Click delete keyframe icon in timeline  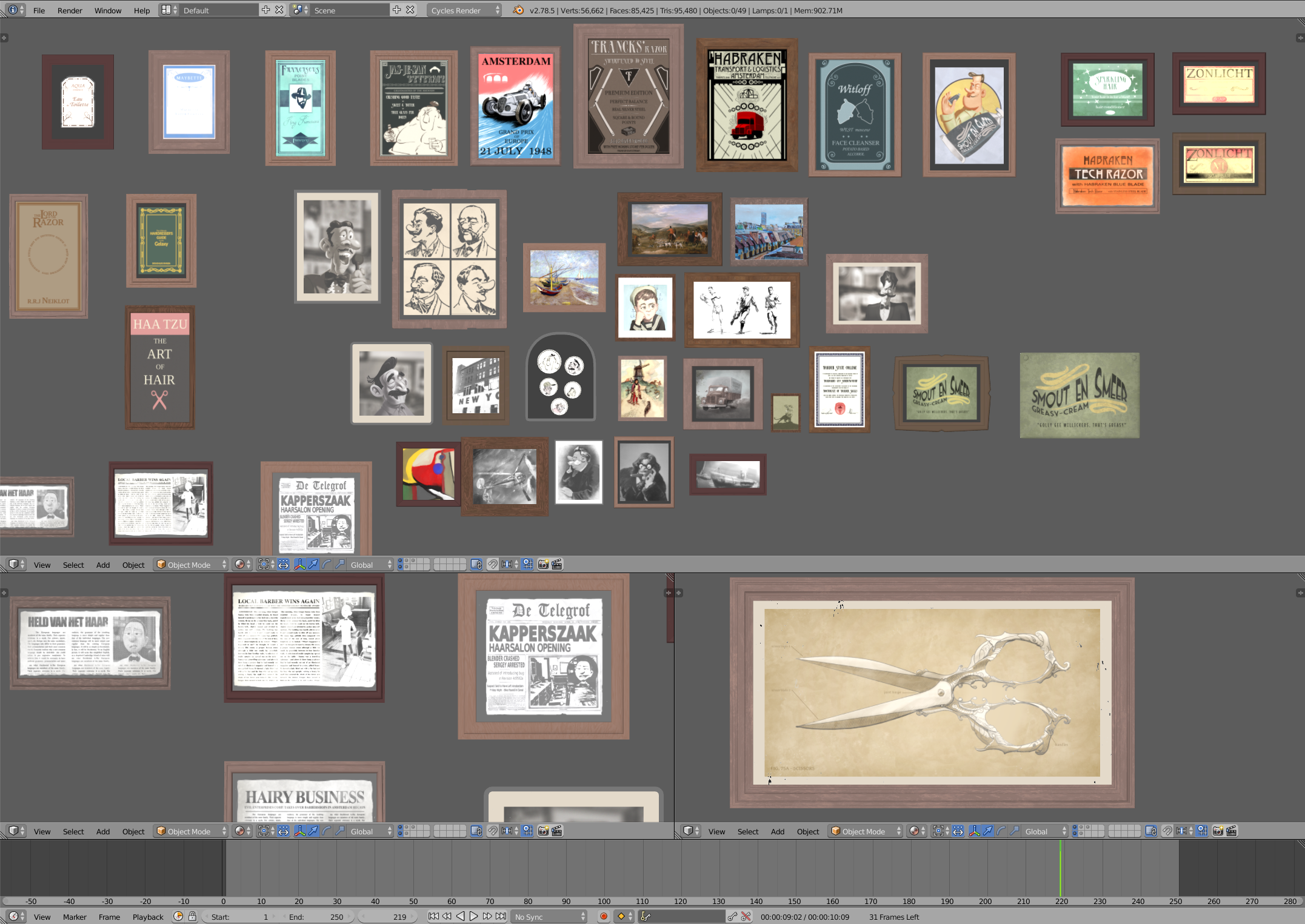[x=746, y=916]
